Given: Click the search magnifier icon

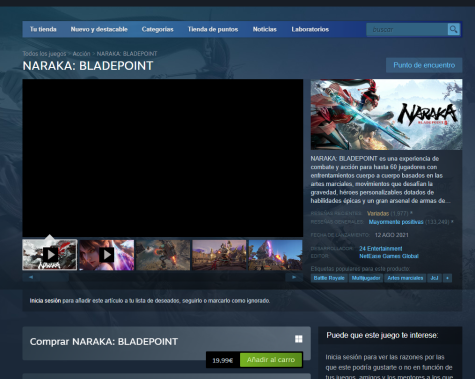Looking at the screenshot, I should (x=453, y=29).
